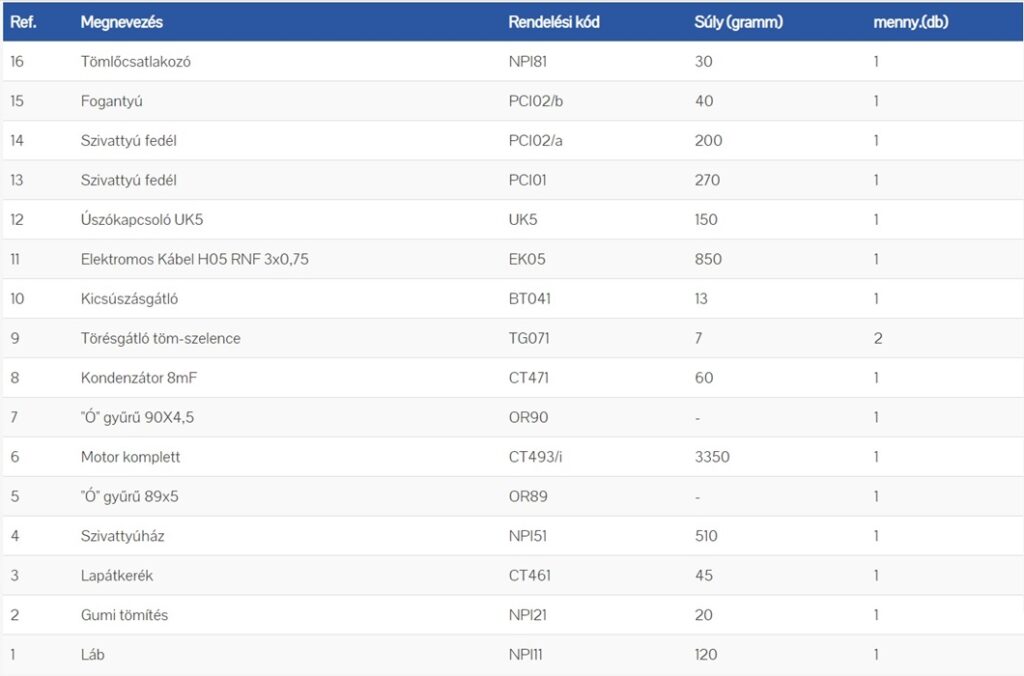The image size is (1024, 676).
Task: Select the Szivattyúház part name
Action: [x=122, y=536]
